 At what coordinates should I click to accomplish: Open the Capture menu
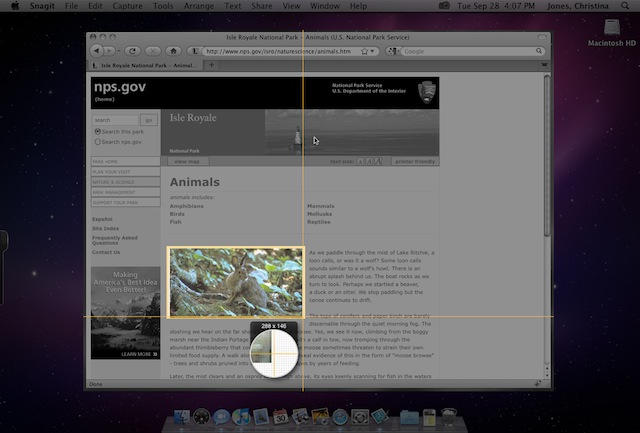pos(127,6)
